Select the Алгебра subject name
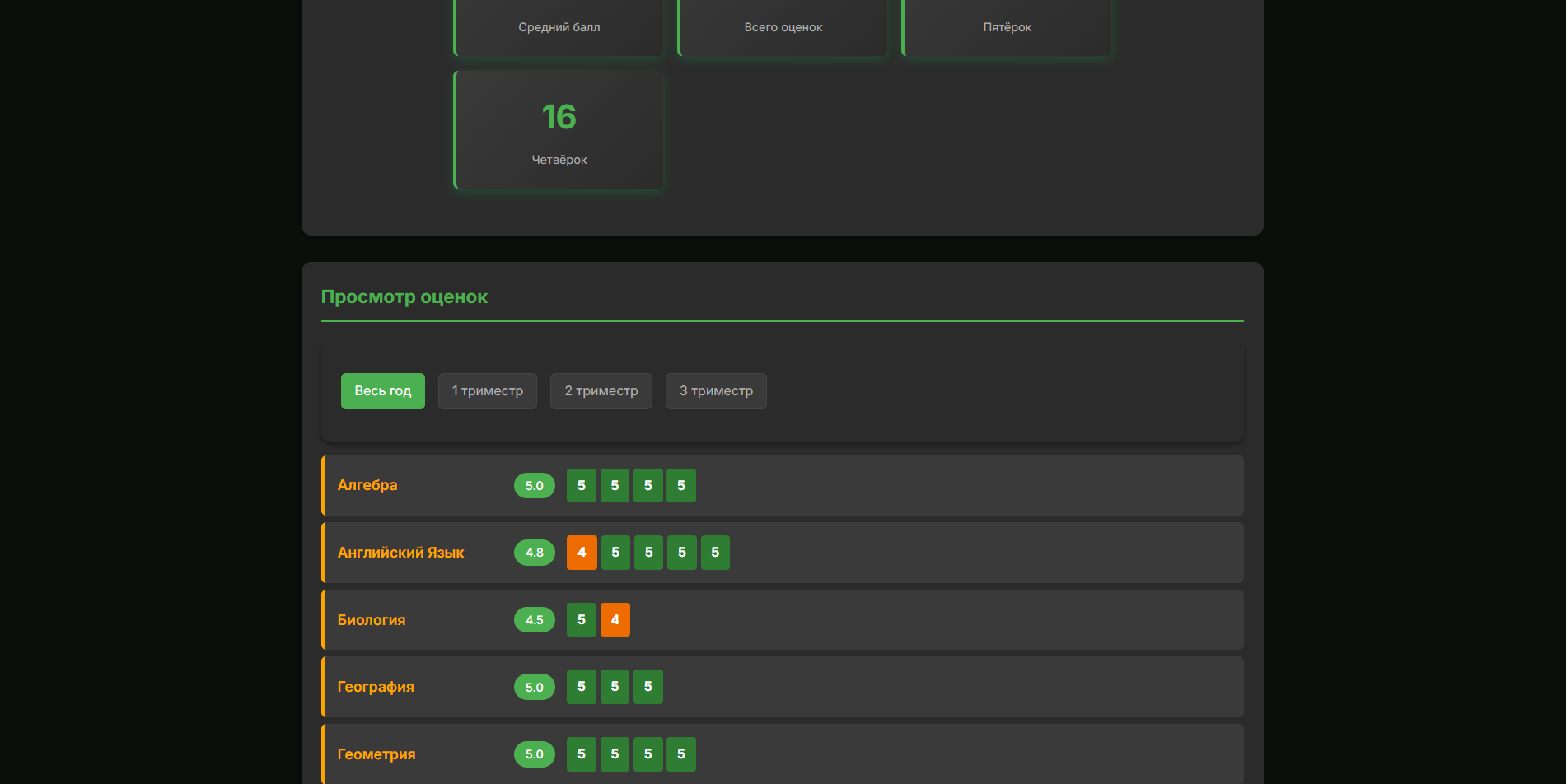The width and height of the screenshot is (1566, 784). pos(367,485)
